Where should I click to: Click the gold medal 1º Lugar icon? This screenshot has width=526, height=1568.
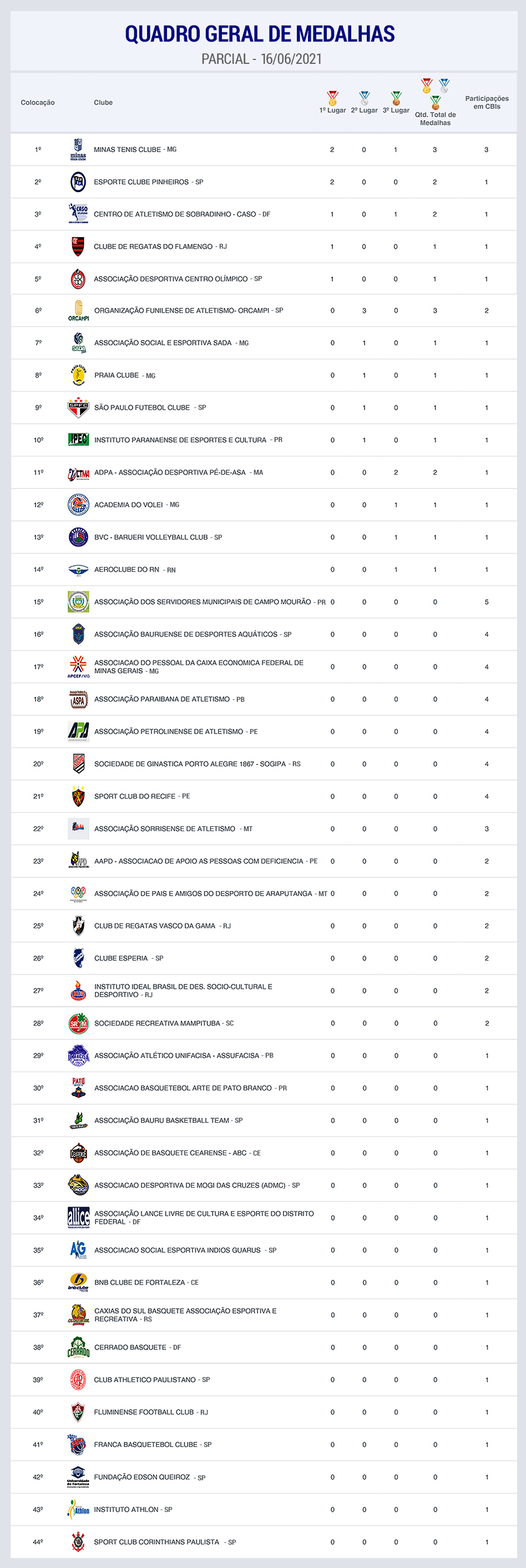point(332,98)
